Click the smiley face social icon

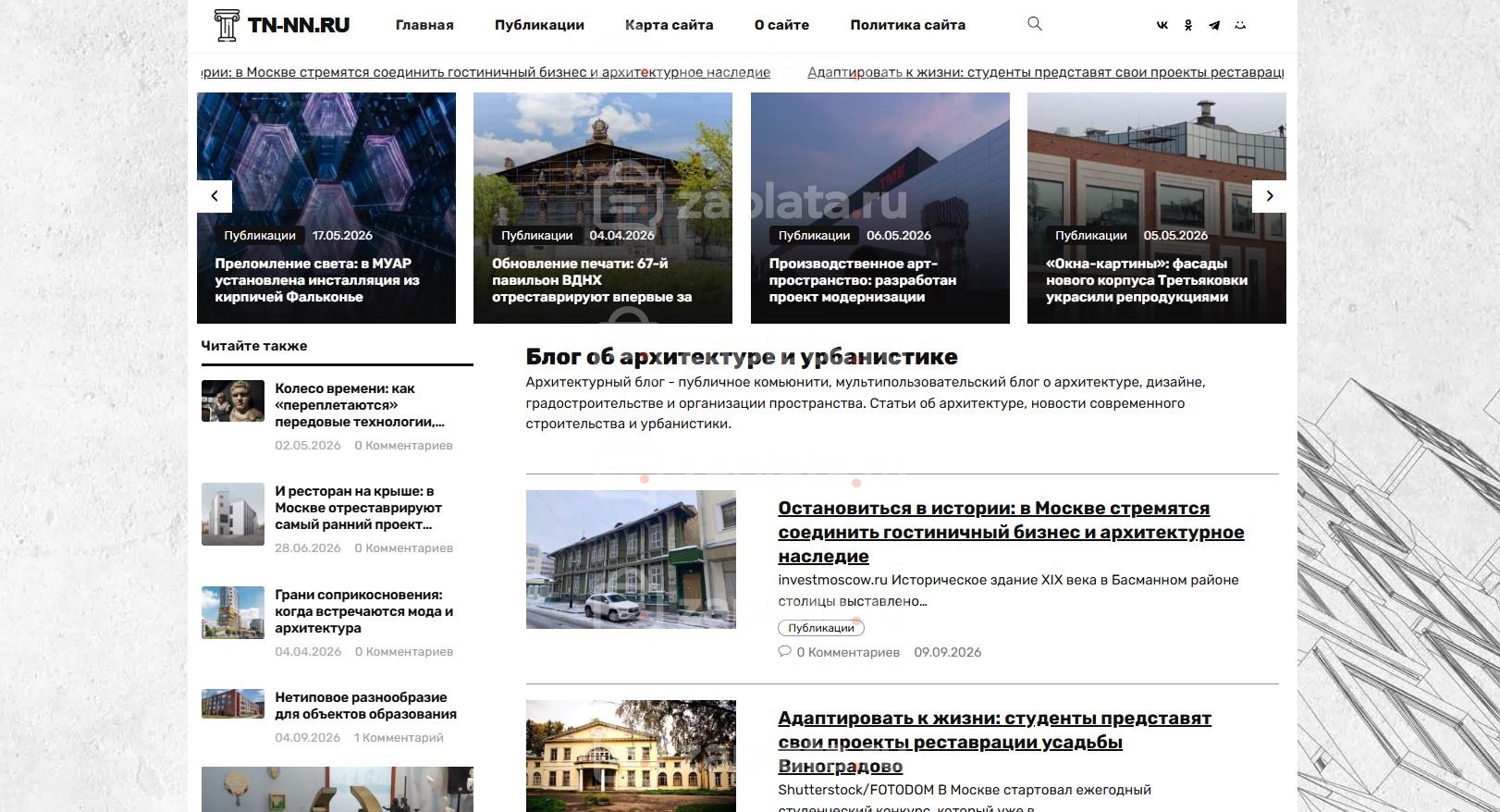(1240, 25)
